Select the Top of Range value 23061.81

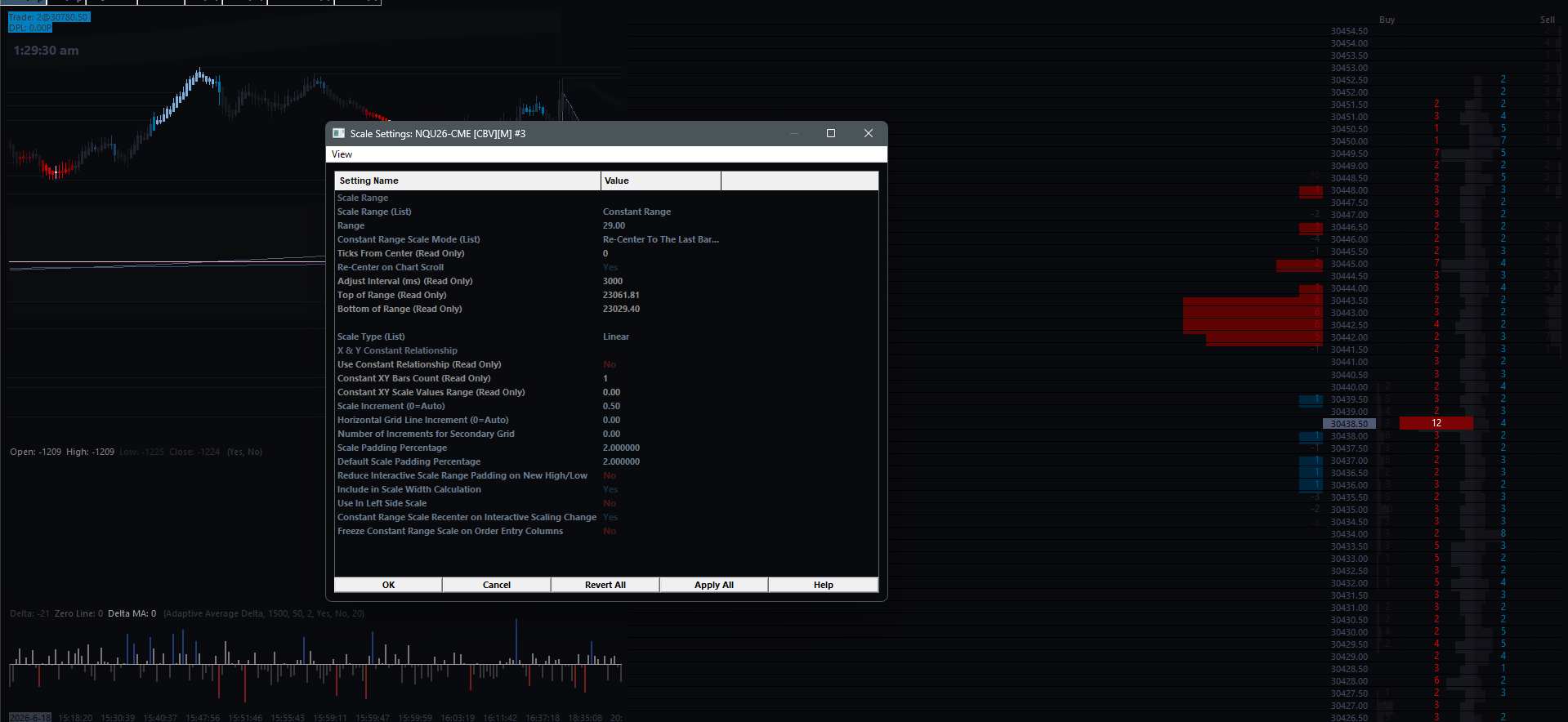[x=621, y=295]
